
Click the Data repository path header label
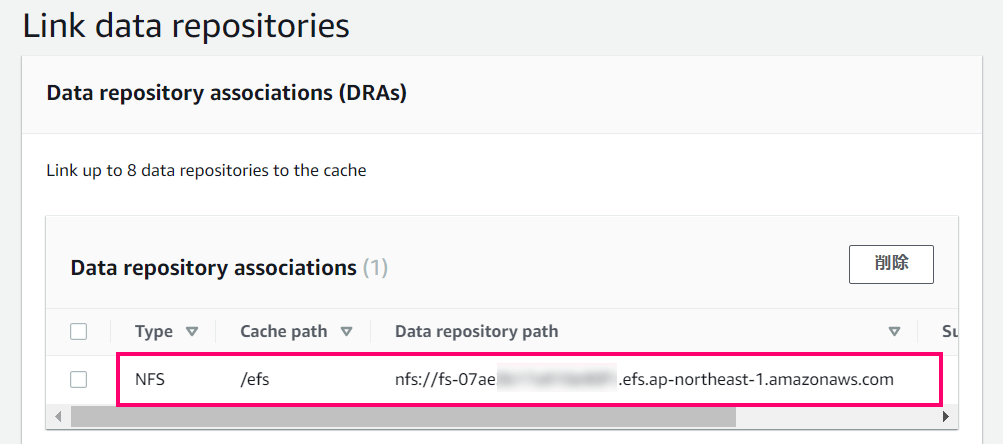pyautogui.click(x=477, y=332)
